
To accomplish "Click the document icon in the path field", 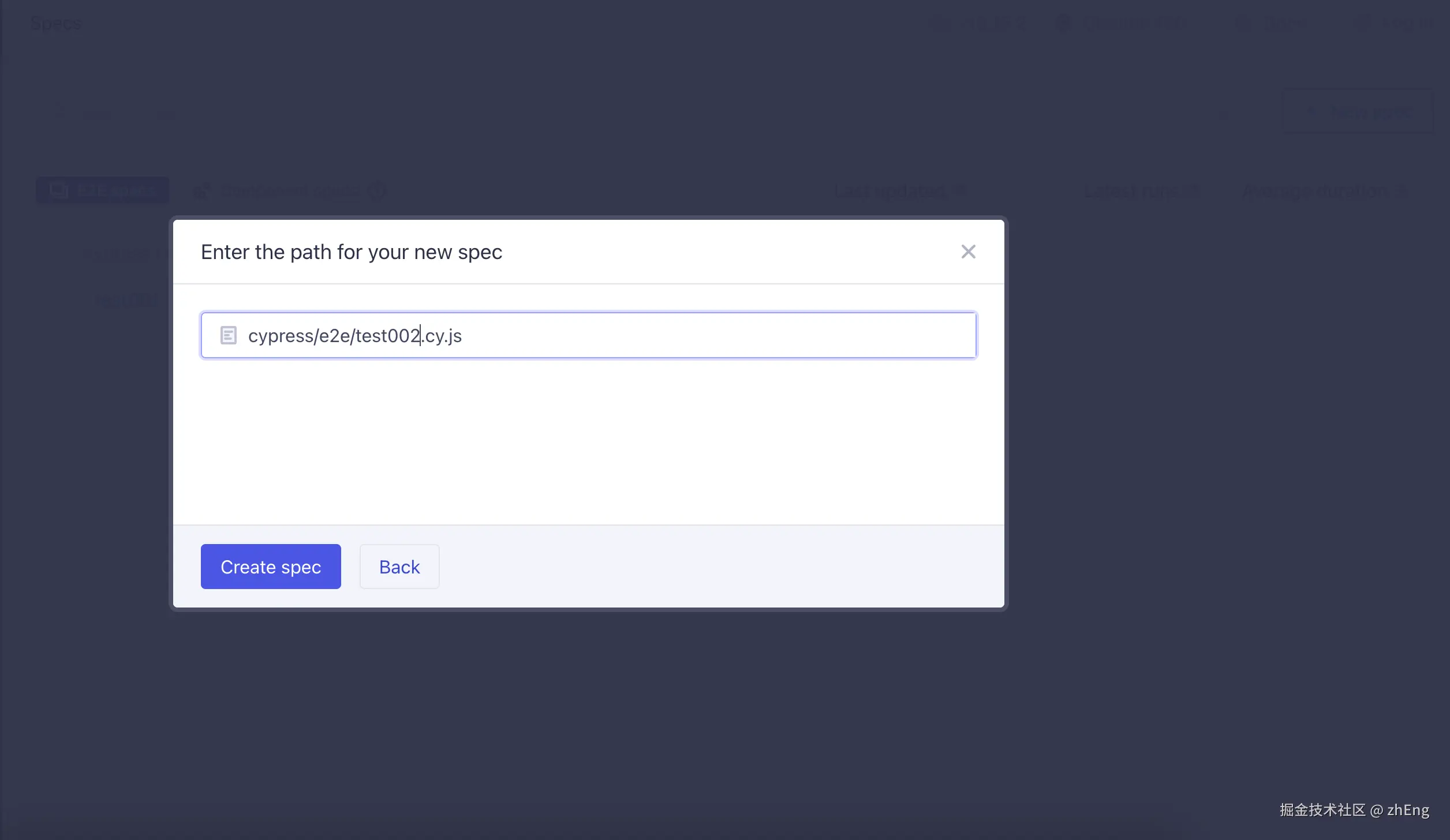I will point(229,335).
